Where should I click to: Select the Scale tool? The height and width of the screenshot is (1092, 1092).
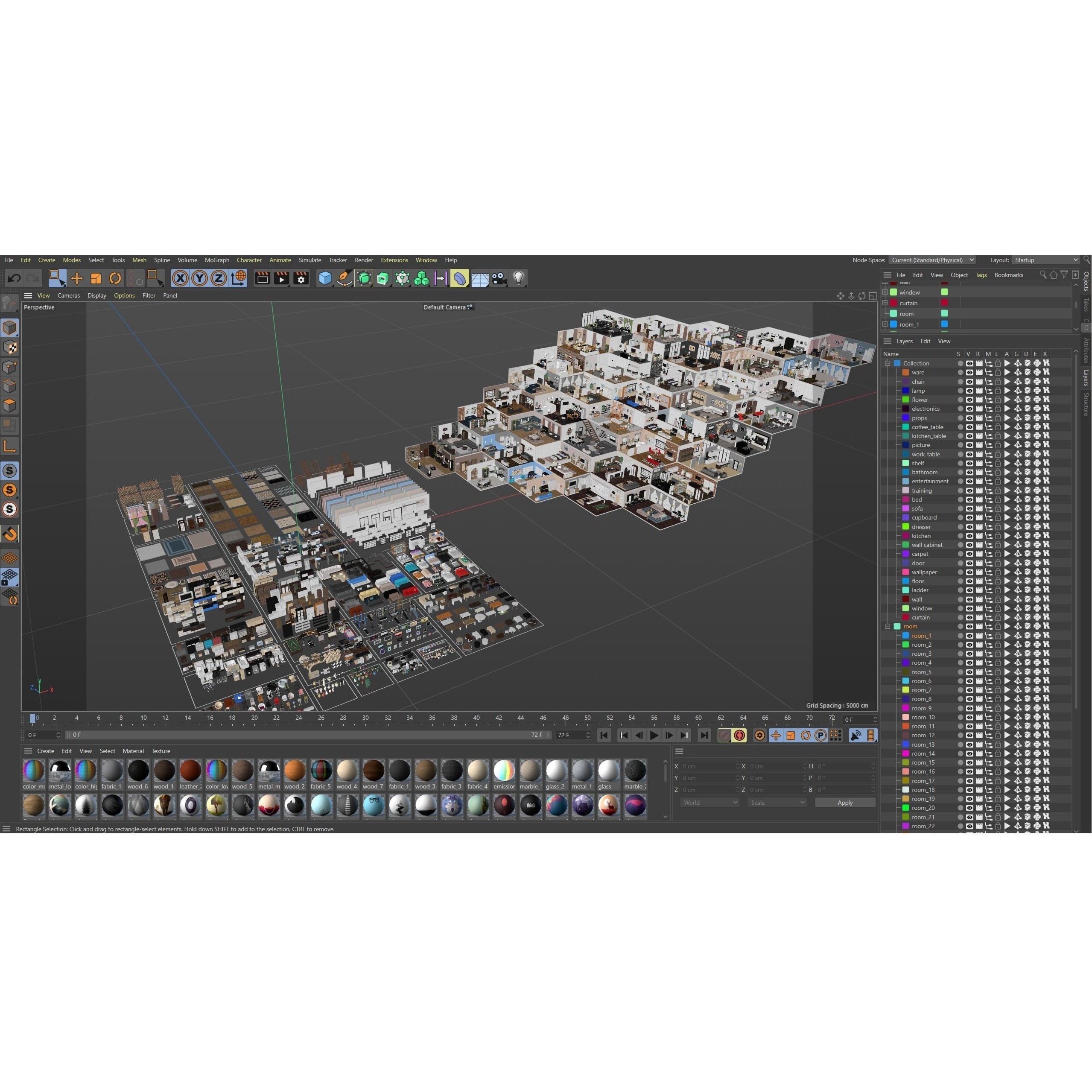coord(96,278)
